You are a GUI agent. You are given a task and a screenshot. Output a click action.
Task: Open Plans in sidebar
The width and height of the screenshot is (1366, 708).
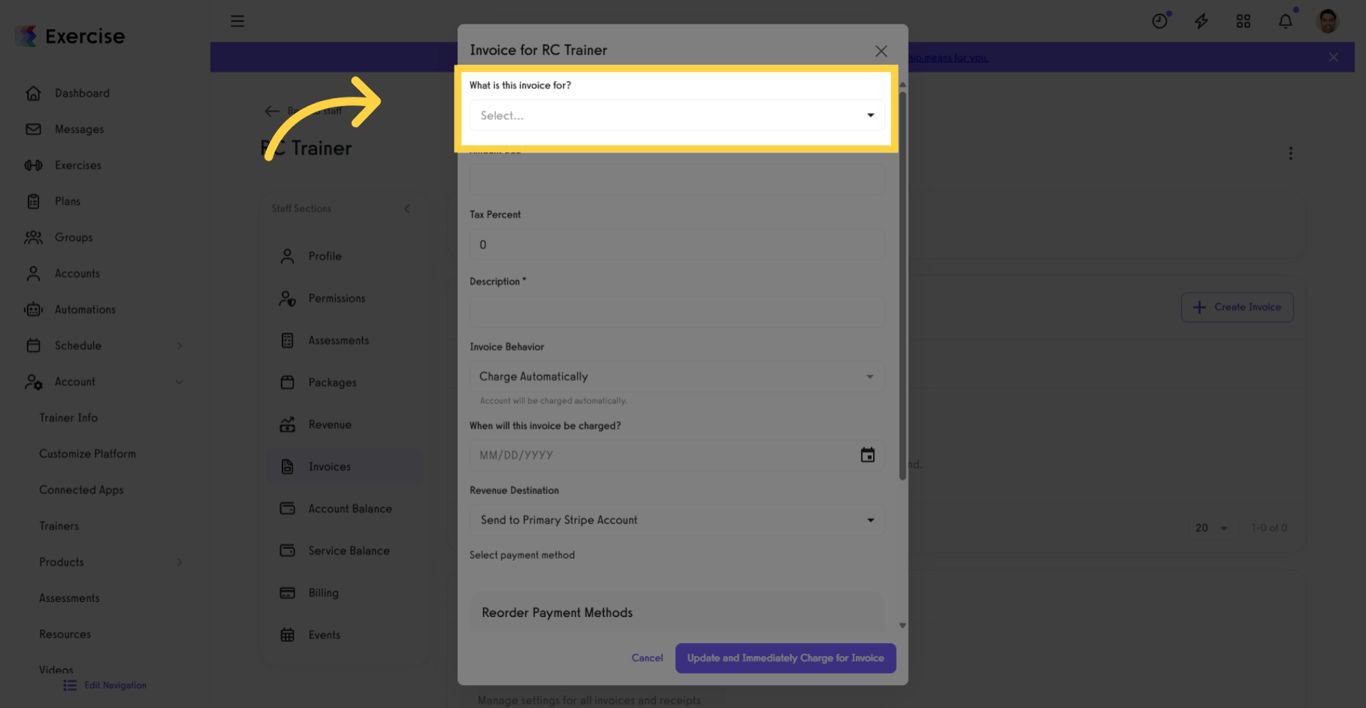67,201
